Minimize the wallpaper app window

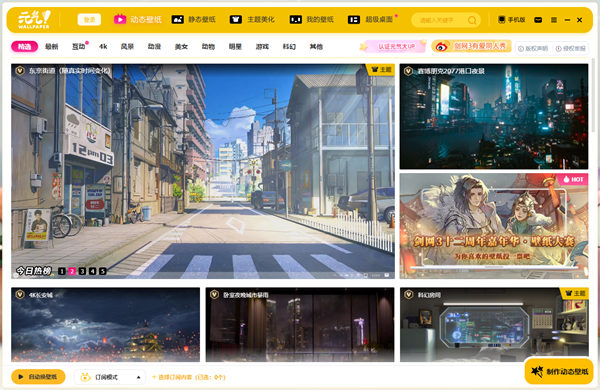pos(567,20)
